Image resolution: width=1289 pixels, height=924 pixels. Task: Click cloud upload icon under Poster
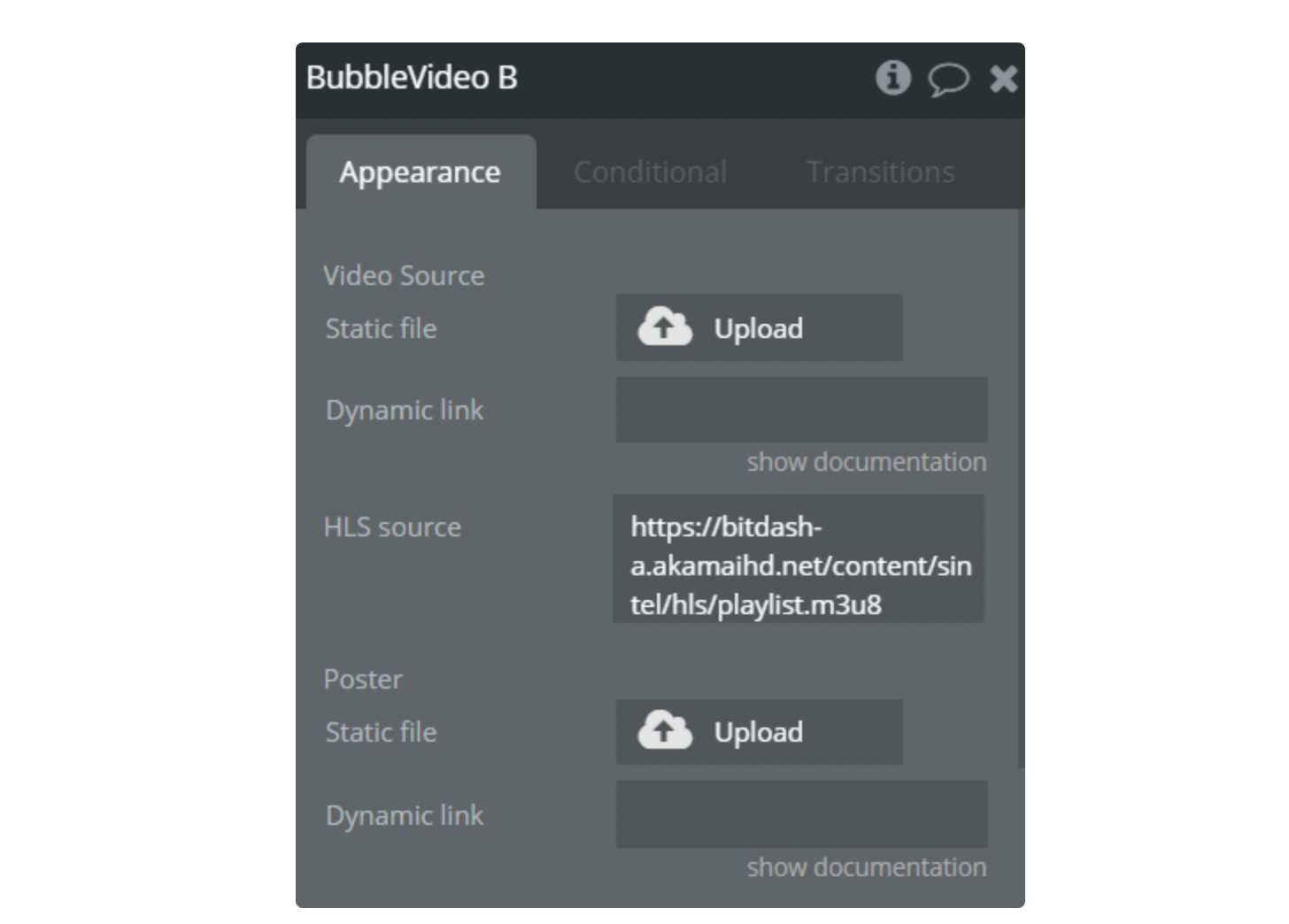[x=665, y=731]
